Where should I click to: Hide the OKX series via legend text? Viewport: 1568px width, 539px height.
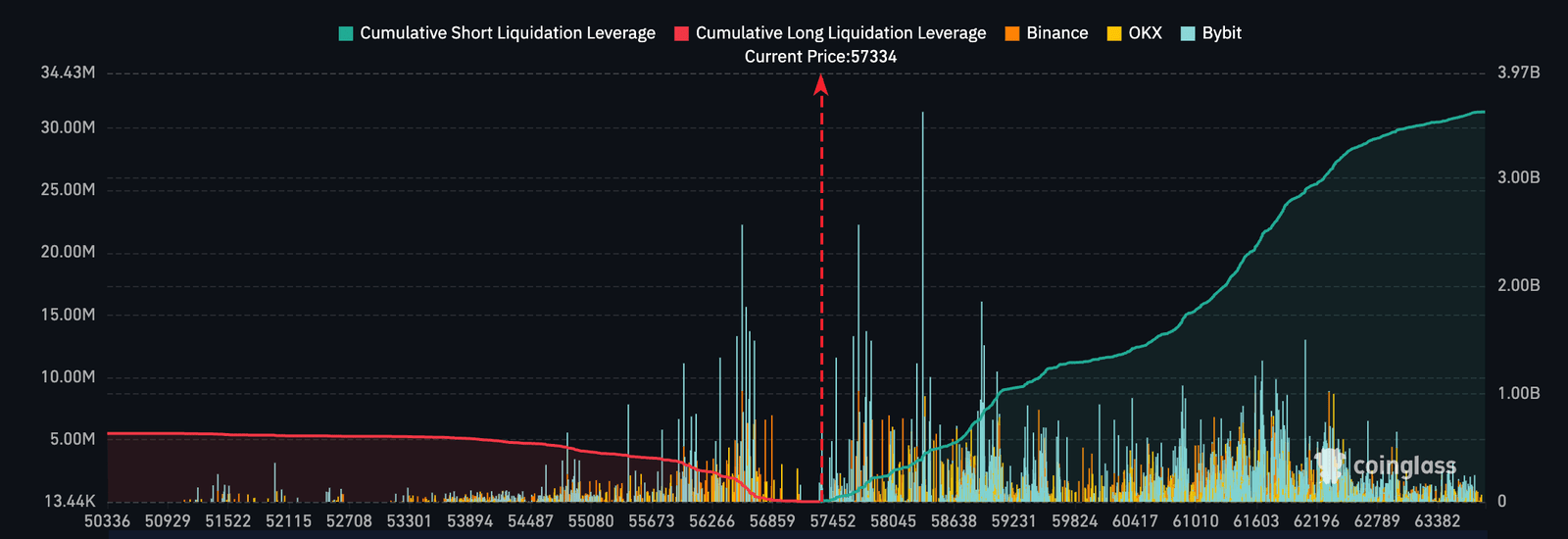[1145, 33]
